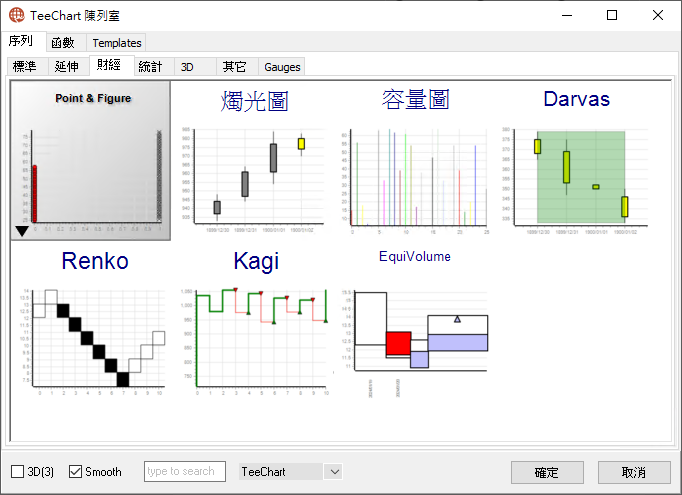Viewport: 682px width, 495px height.
Task: Select the Point & Figure chart thumbnail
Action: (91, 161)
